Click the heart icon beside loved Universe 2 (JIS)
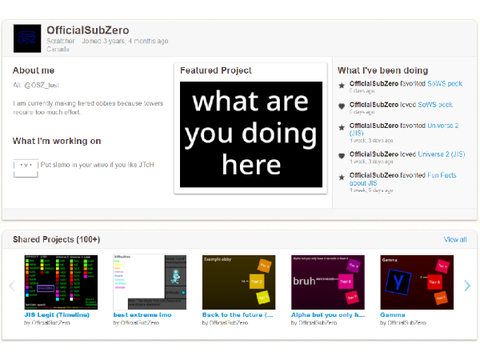Viewport: 480px width, 360px height. pos(342,156)
